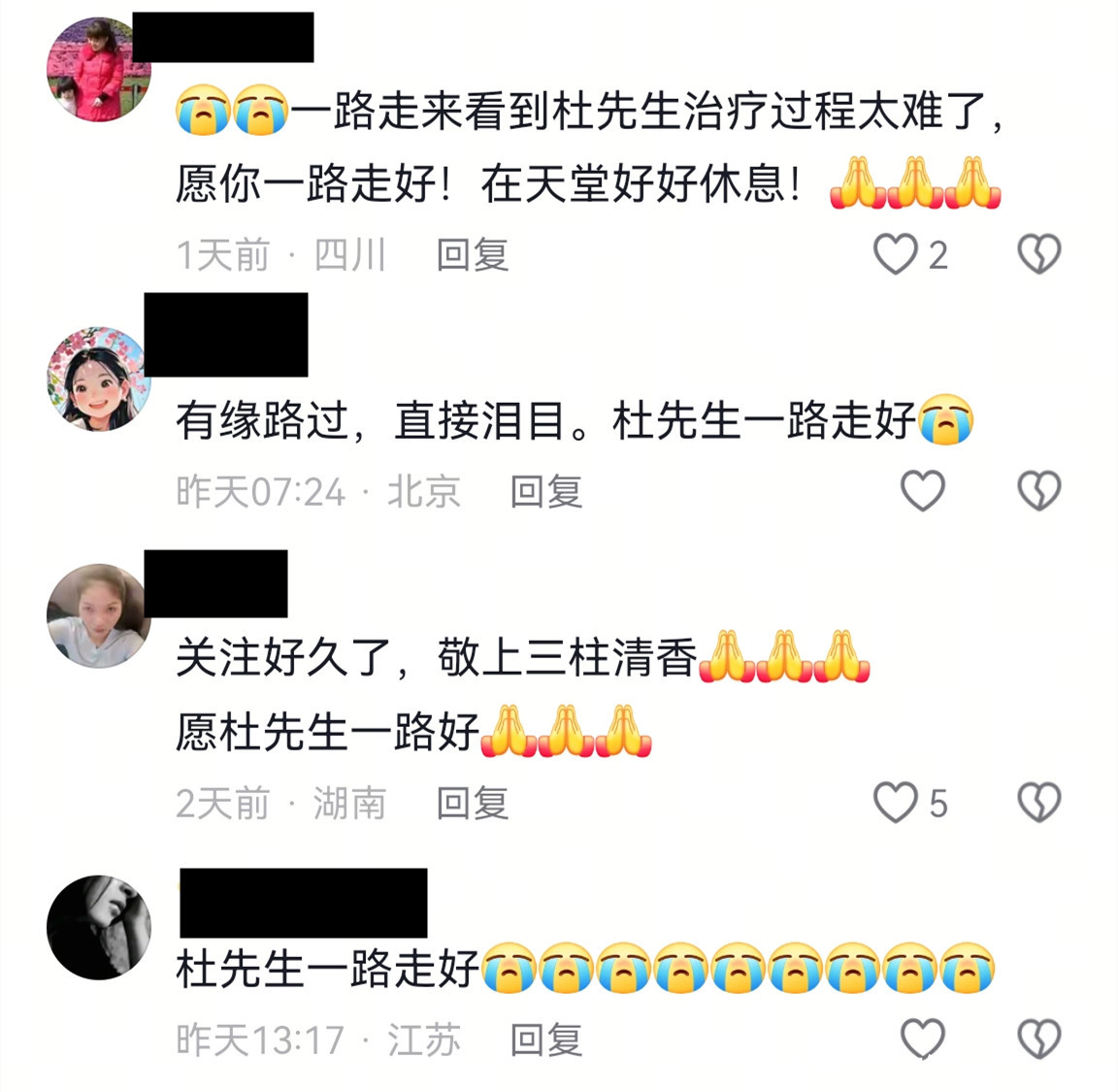Screen dimensions: 1118x1092
Task: Tap broken heart on the Hunan comment
Action: [x=1038, y=803]
